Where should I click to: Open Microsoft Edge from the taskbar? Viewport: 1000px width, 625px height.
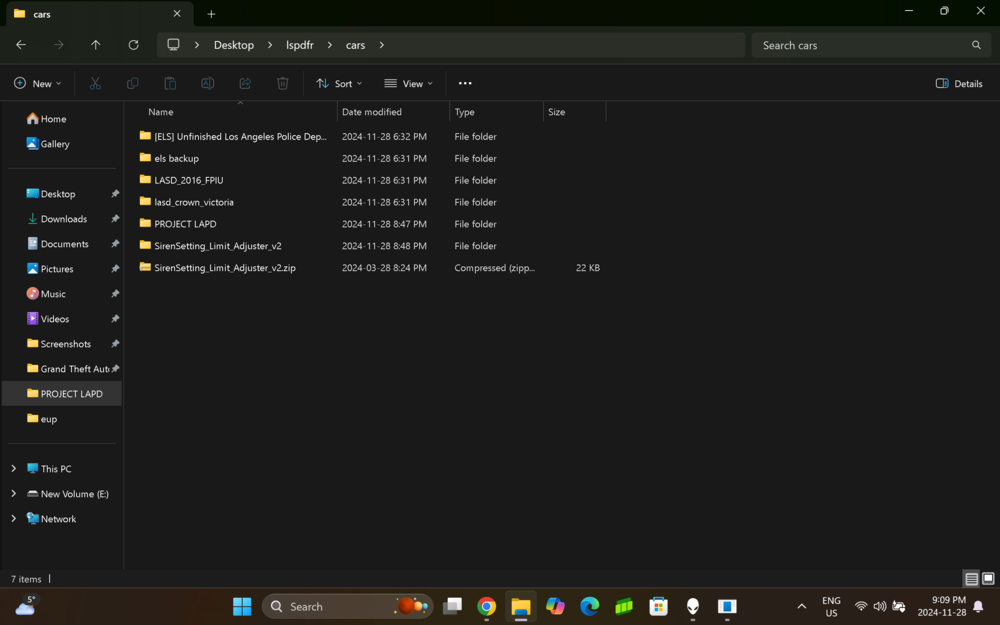pyautogui.click(x=589, y=606)
